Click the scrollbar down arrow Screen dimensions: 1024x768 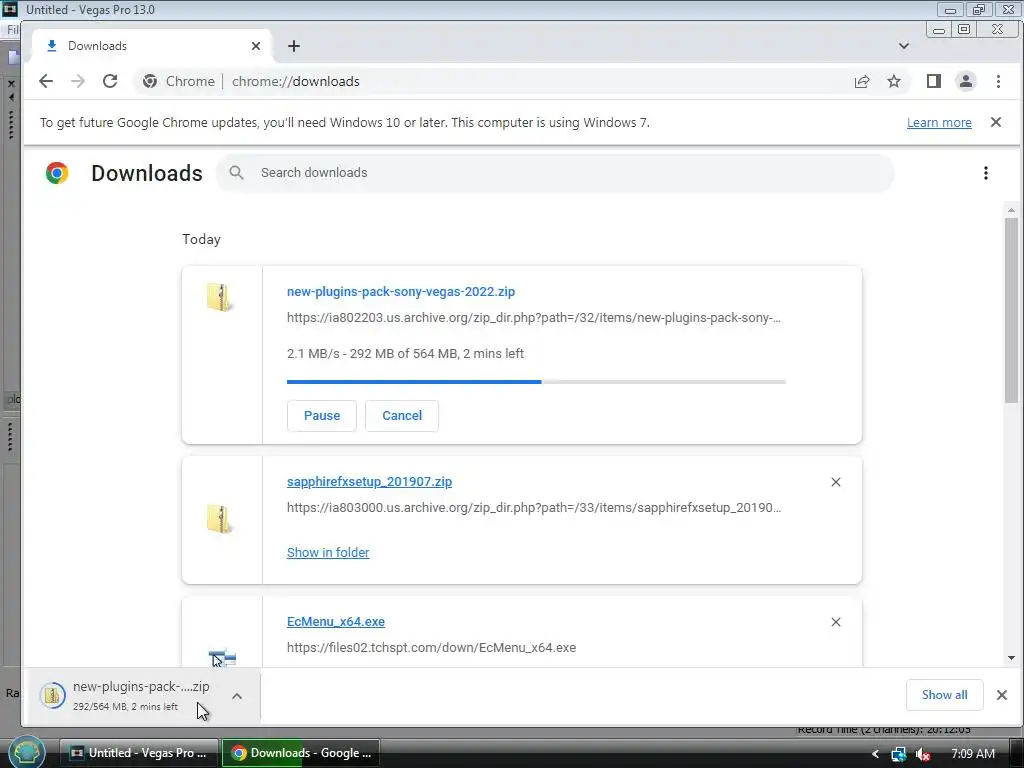(1011, 658)
